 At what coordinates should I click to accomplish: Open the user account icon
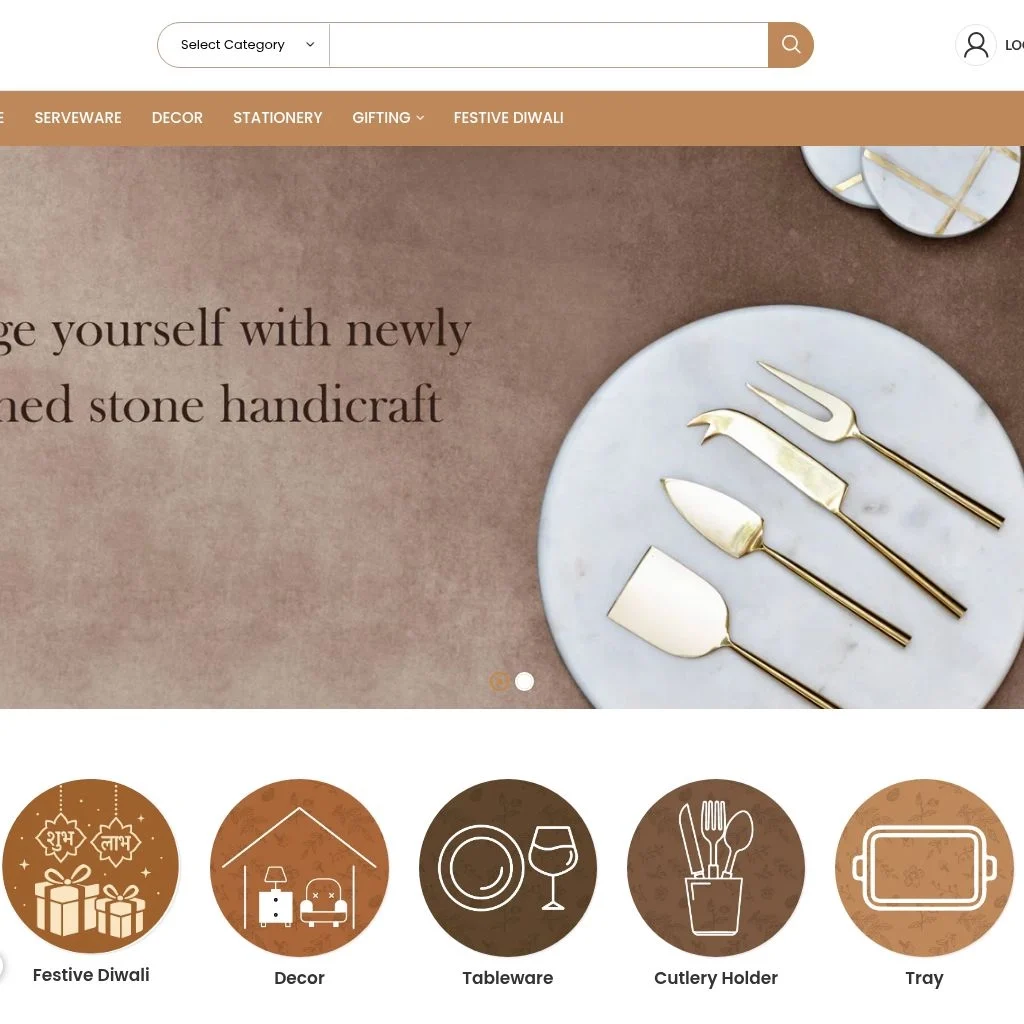(976, 45)
